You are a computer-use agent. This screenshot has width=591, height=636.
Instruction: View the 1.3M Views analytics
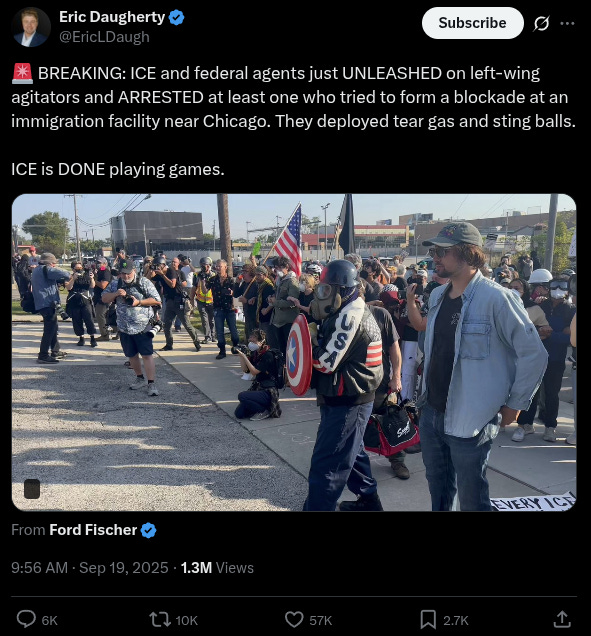(217, 568)
